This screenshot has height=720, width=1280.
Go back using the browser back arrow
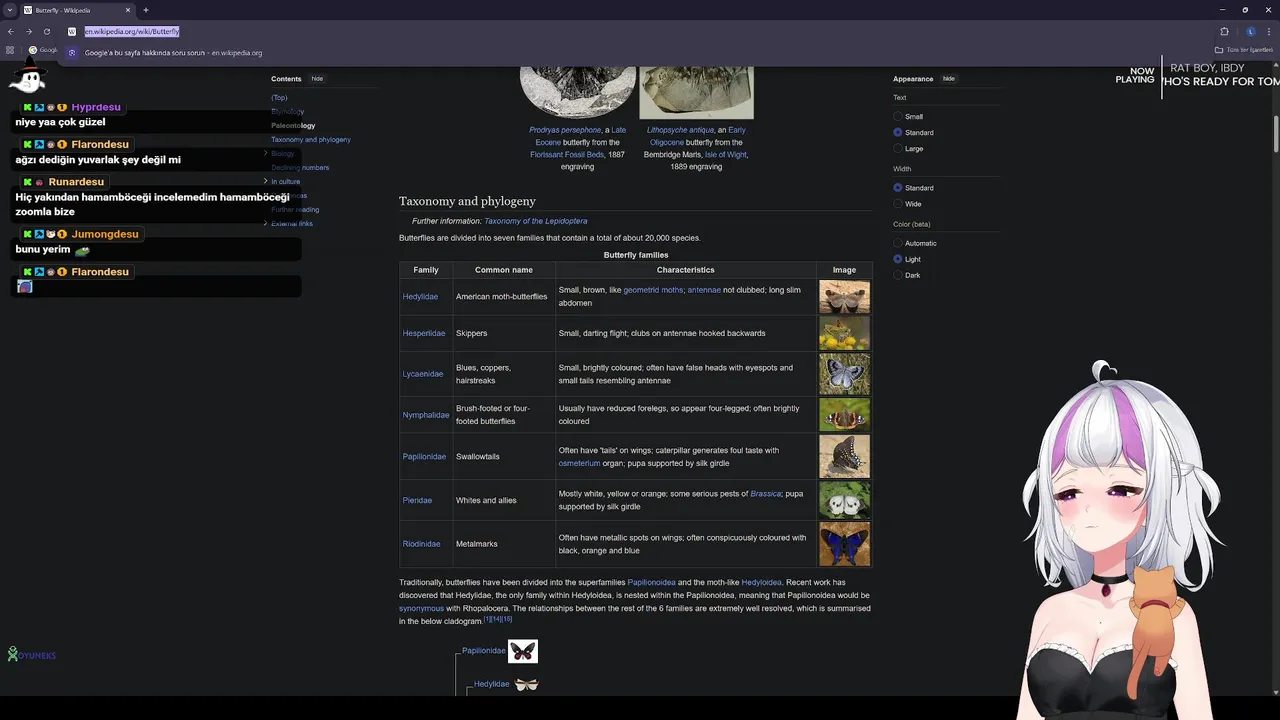(x=10, y=32)
